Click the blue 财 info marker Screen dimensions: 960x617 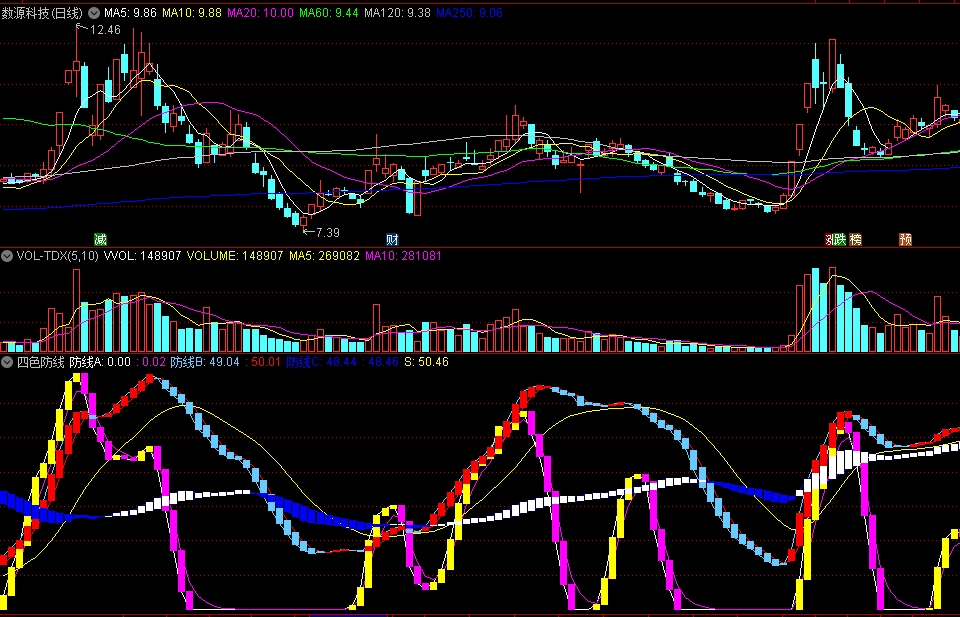[392, 239]
